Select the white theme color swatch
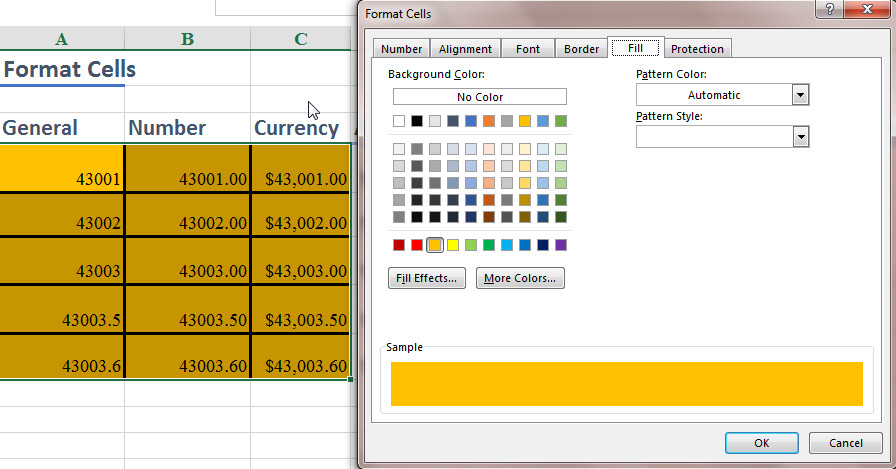Screen dimensions: 896x469 399,121
